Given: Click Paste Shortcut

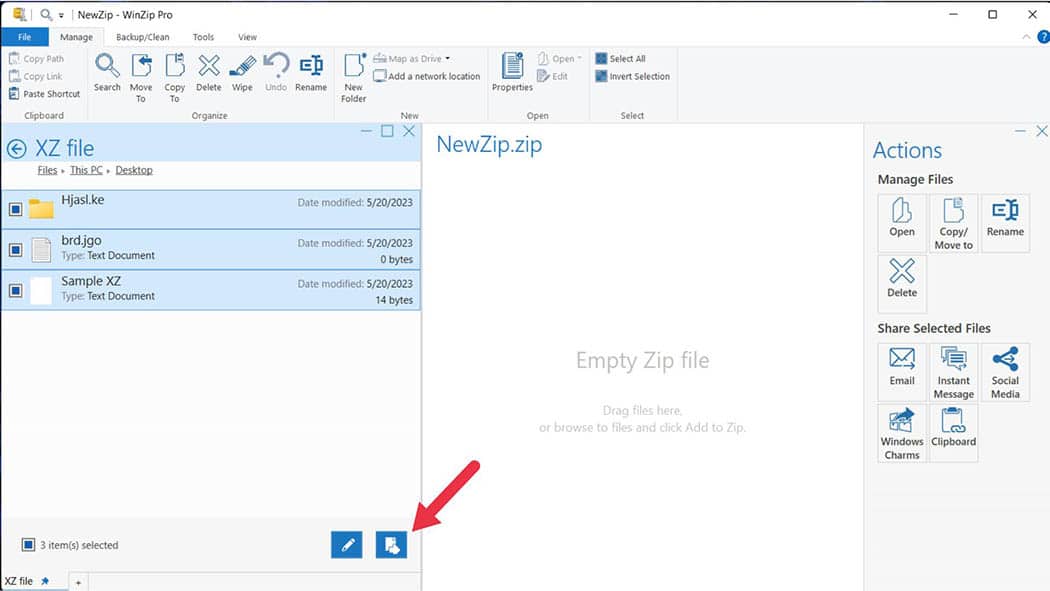Looking at the screenshot, I should (44, 94).
